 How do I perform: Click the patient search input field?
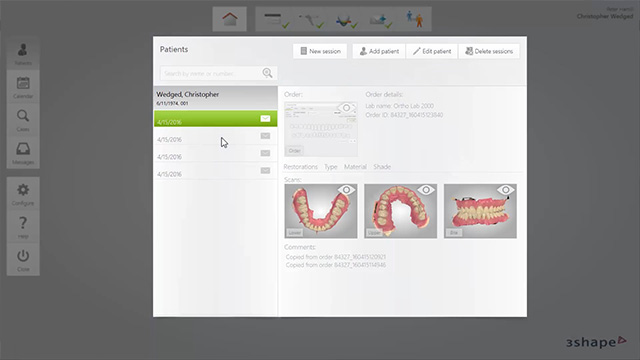tap(218, 73)
